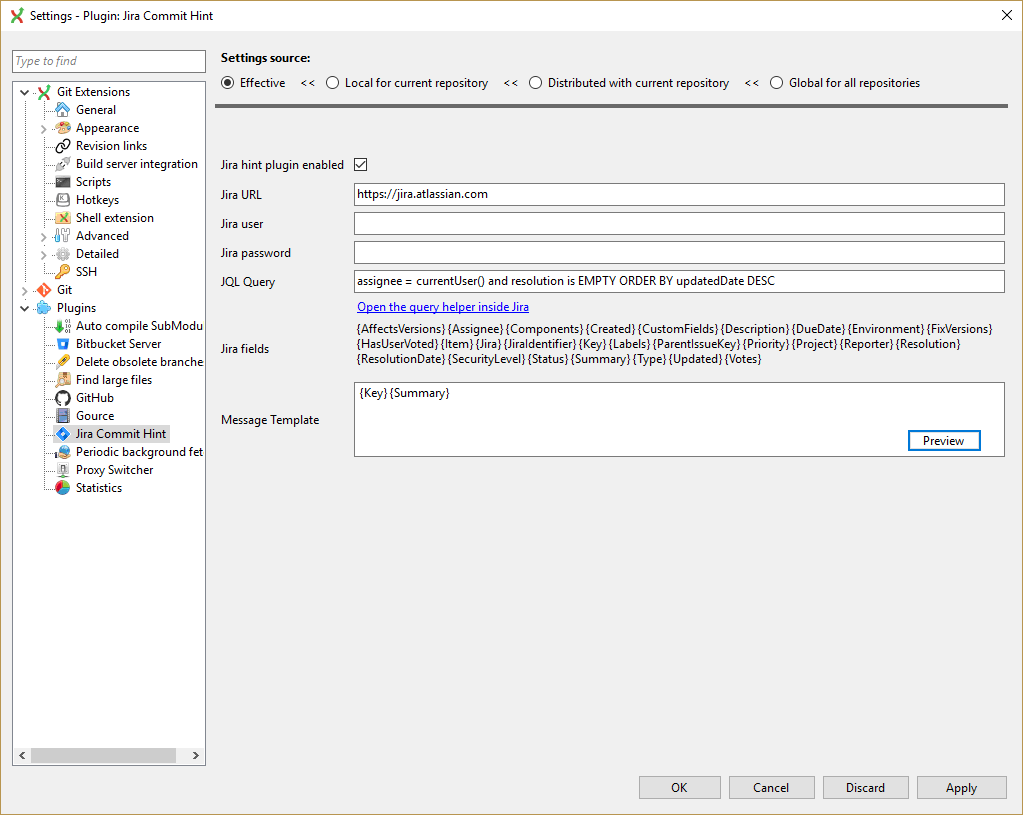This screenshot has width=1023, height=815.
Task: Click into the Jira user field
Action: 679,223
